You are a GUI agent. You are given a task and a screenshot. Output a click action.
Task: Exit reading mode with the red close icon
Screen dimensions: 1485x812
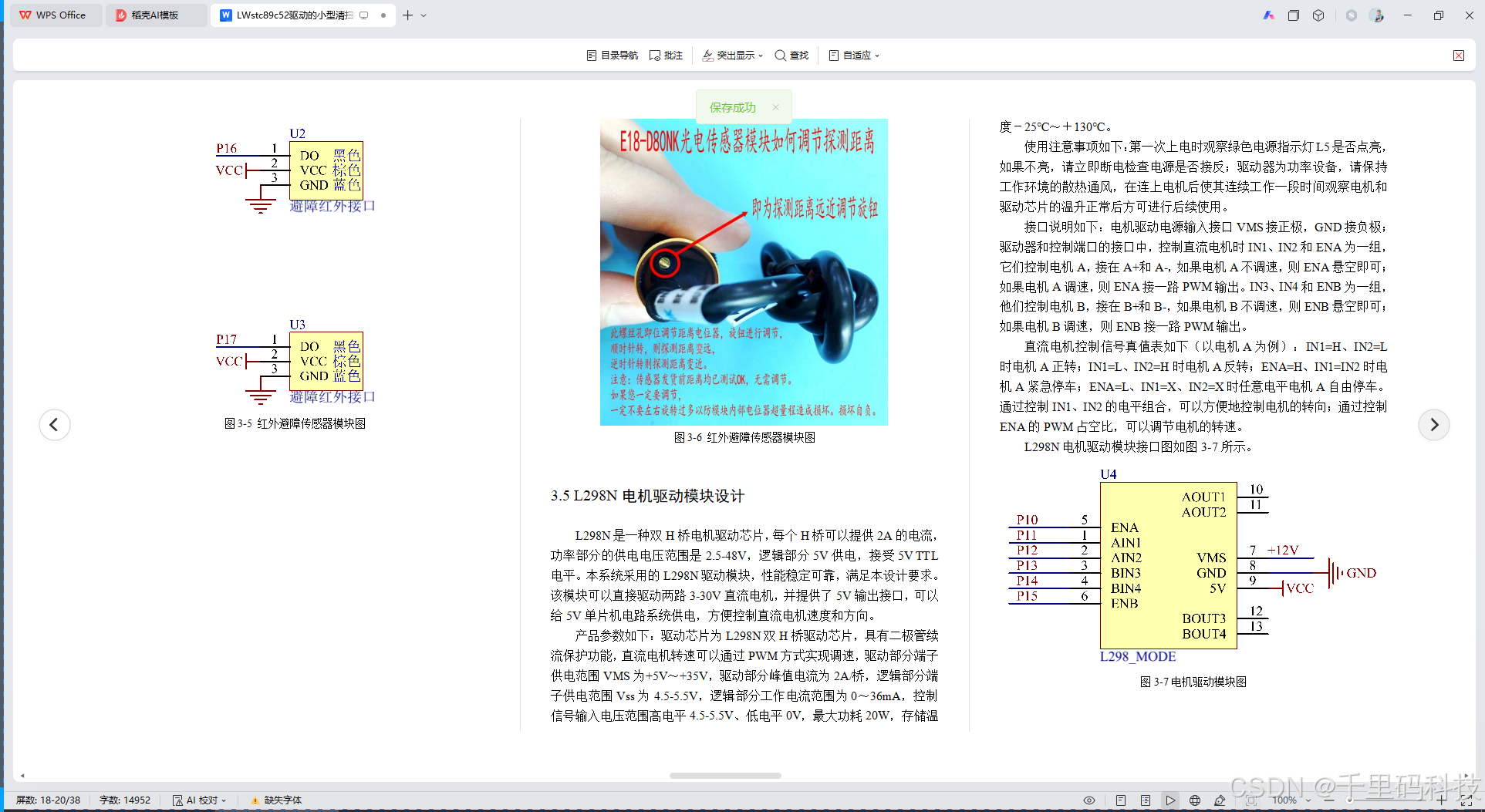1459,56
